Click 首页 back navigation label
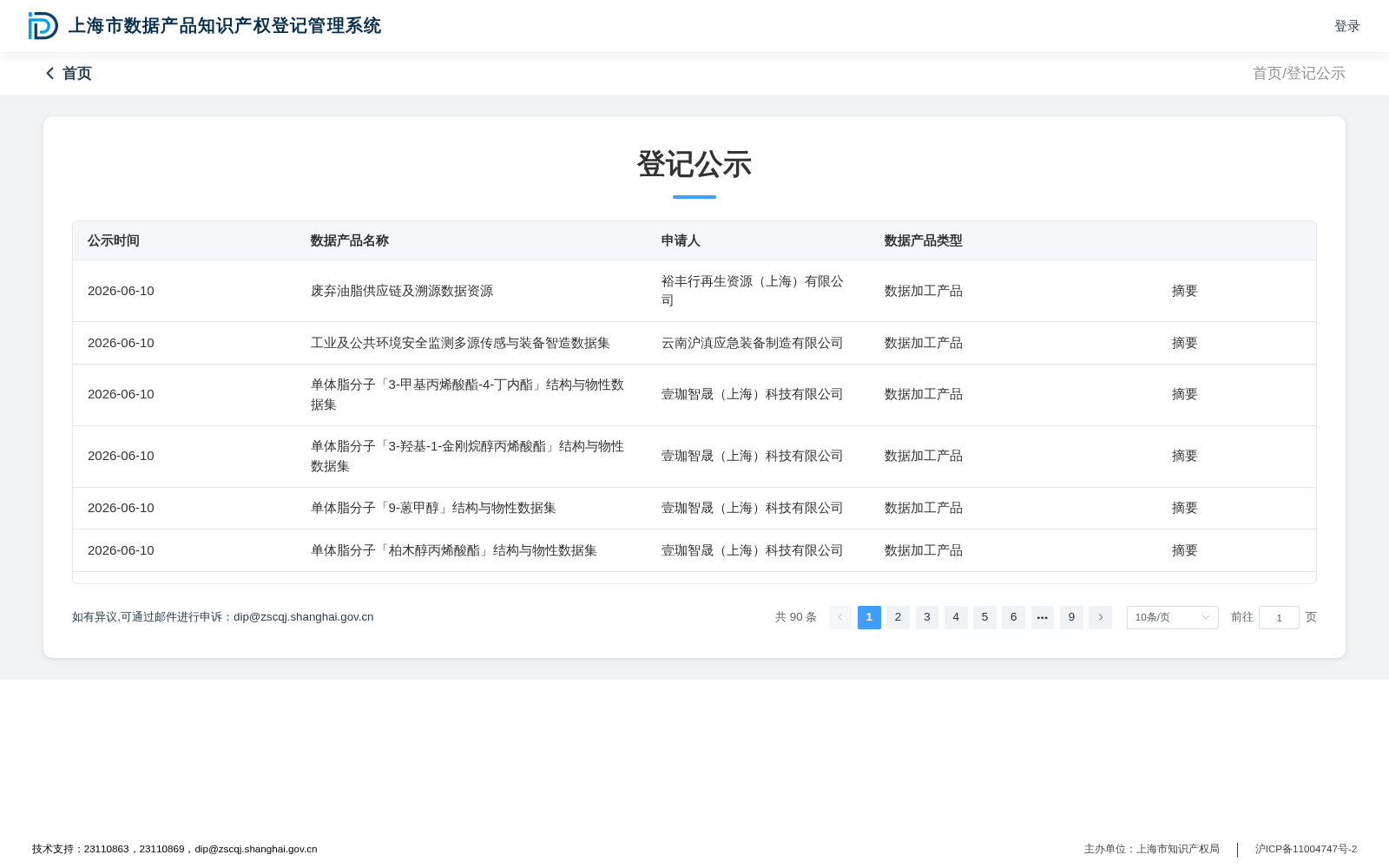1389x868 pixels. pyautogui.click(x=77, y=74)
